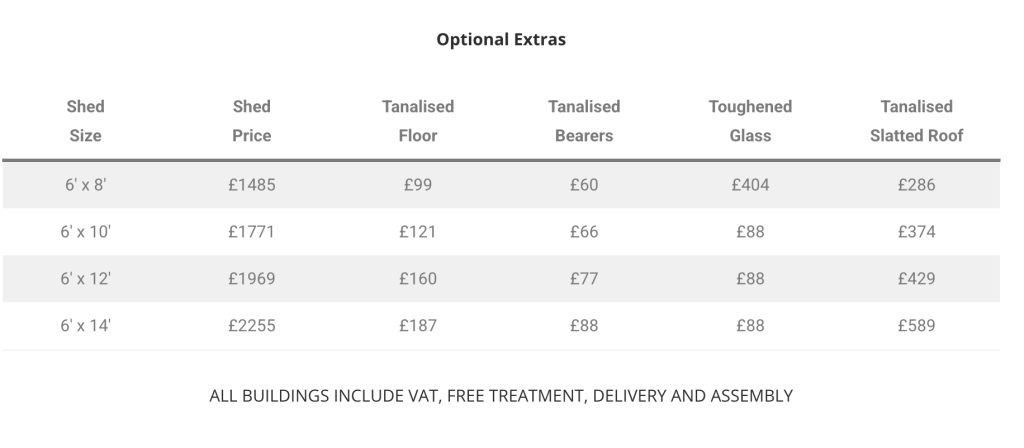Select the 6' x 12' size cell

coord(86,279)
